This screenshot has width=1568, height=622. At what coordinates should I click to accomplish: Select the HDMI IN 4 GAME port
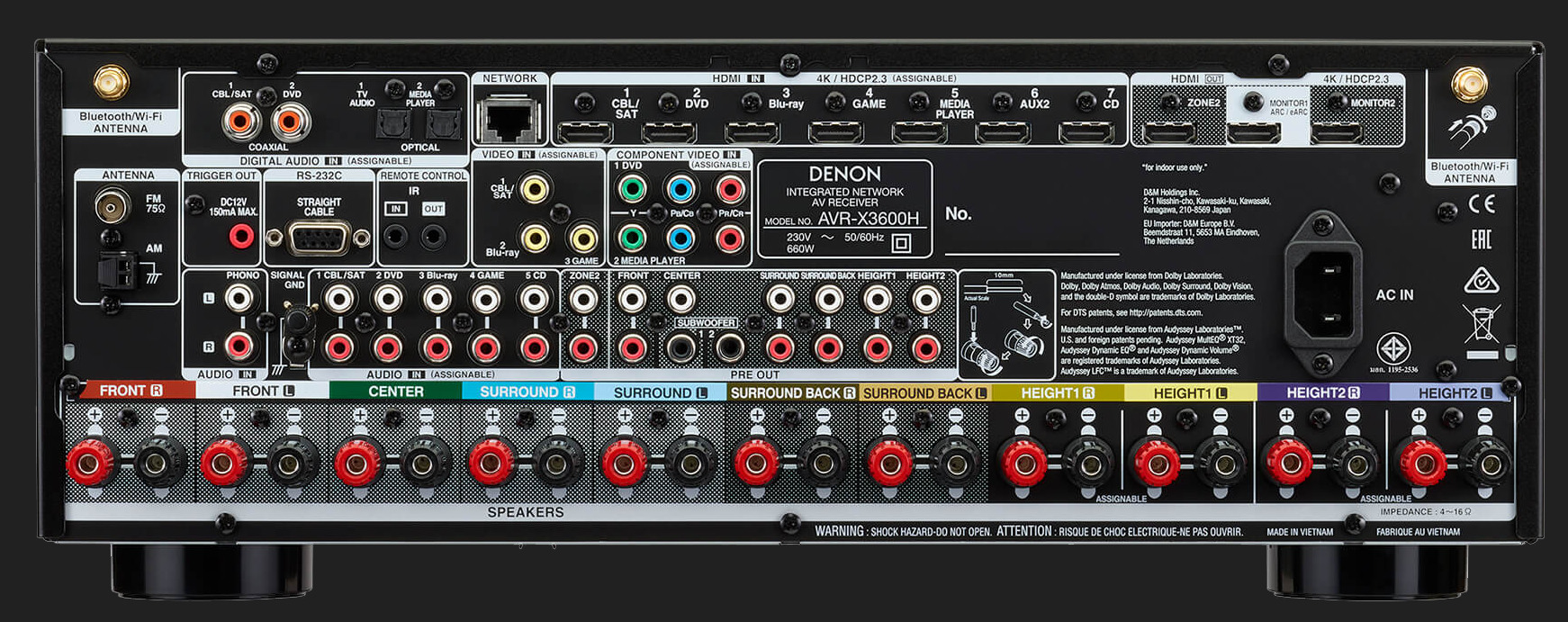pyautogui.click(x=836, y=133)
